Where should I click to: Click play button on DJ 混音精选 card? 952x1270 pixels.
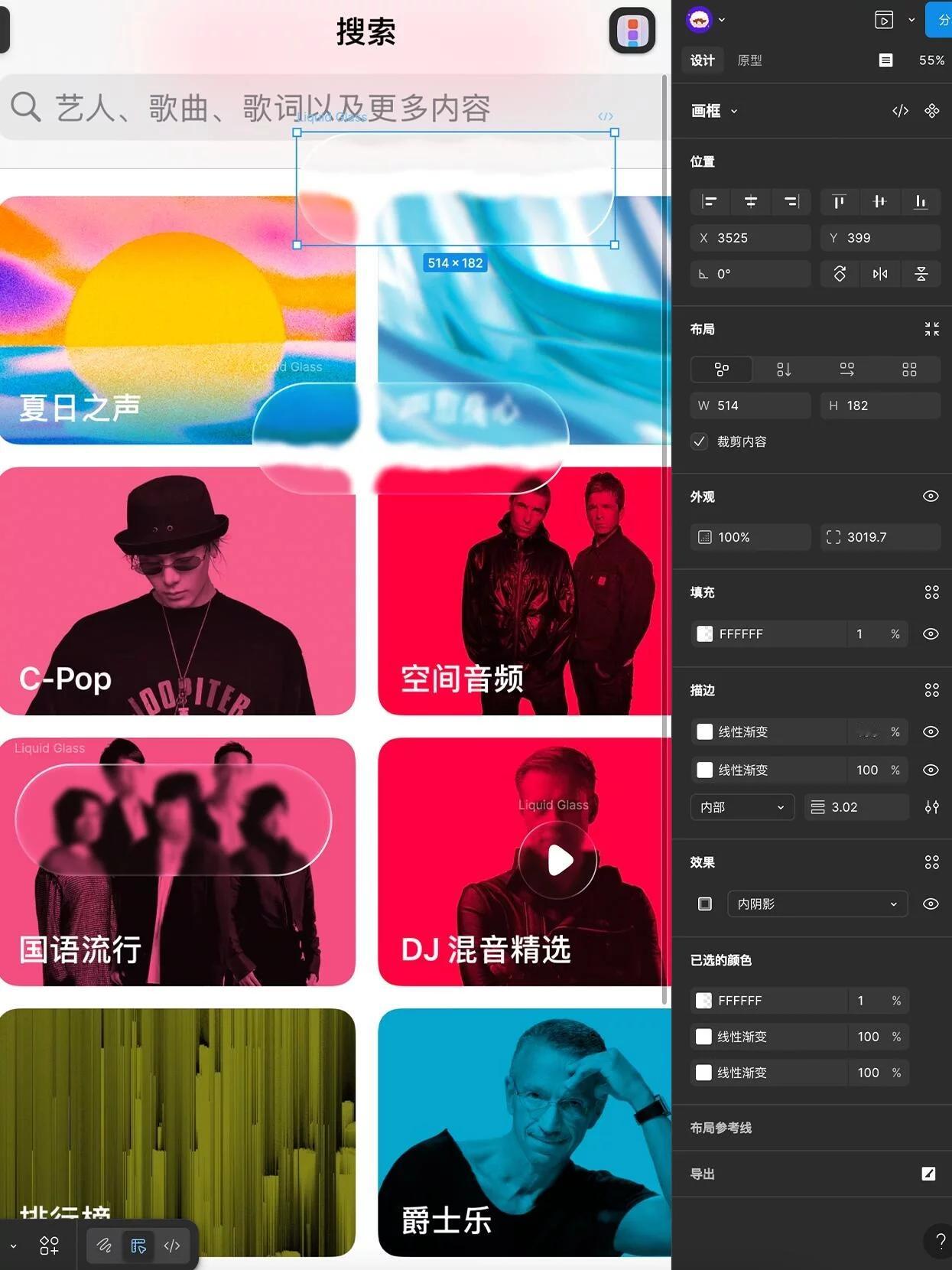tap(558, 860)
